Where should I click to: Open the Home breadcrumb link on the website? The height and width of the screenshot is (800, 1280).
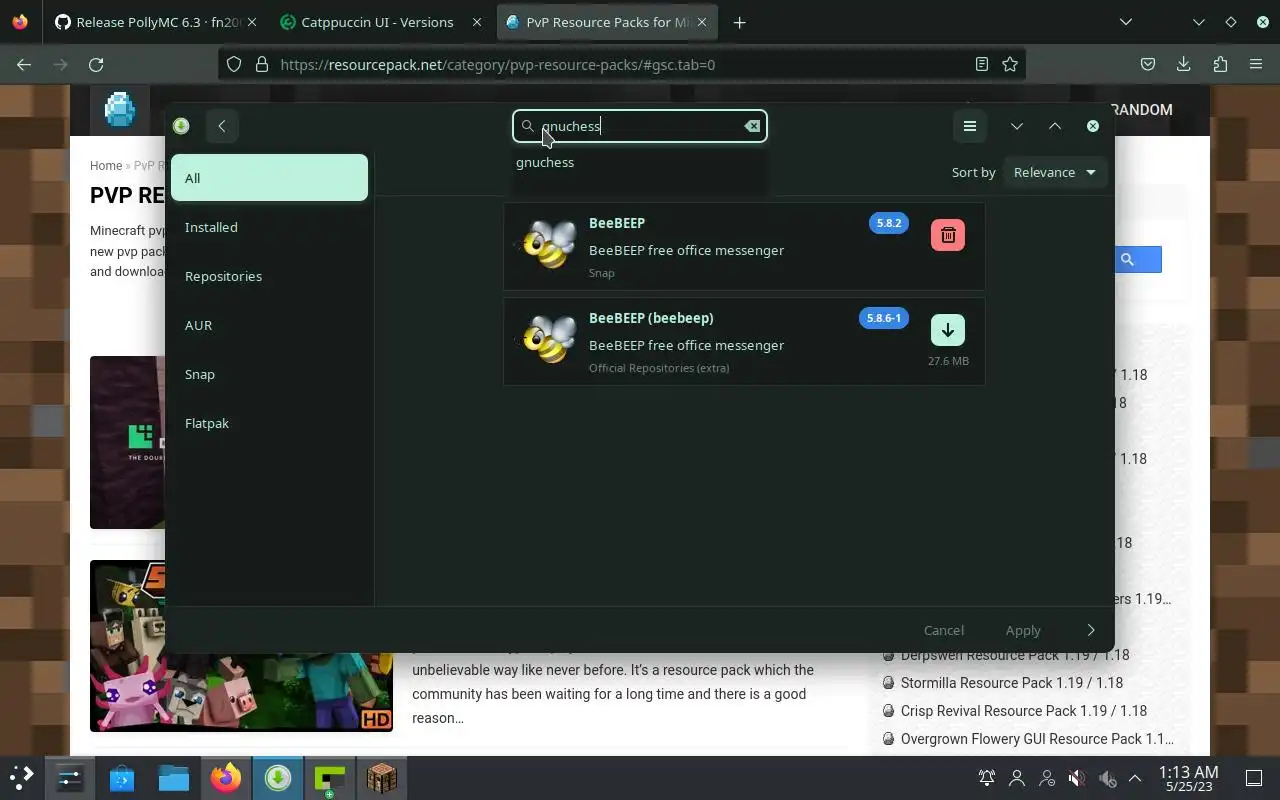[x=106, y=166]
